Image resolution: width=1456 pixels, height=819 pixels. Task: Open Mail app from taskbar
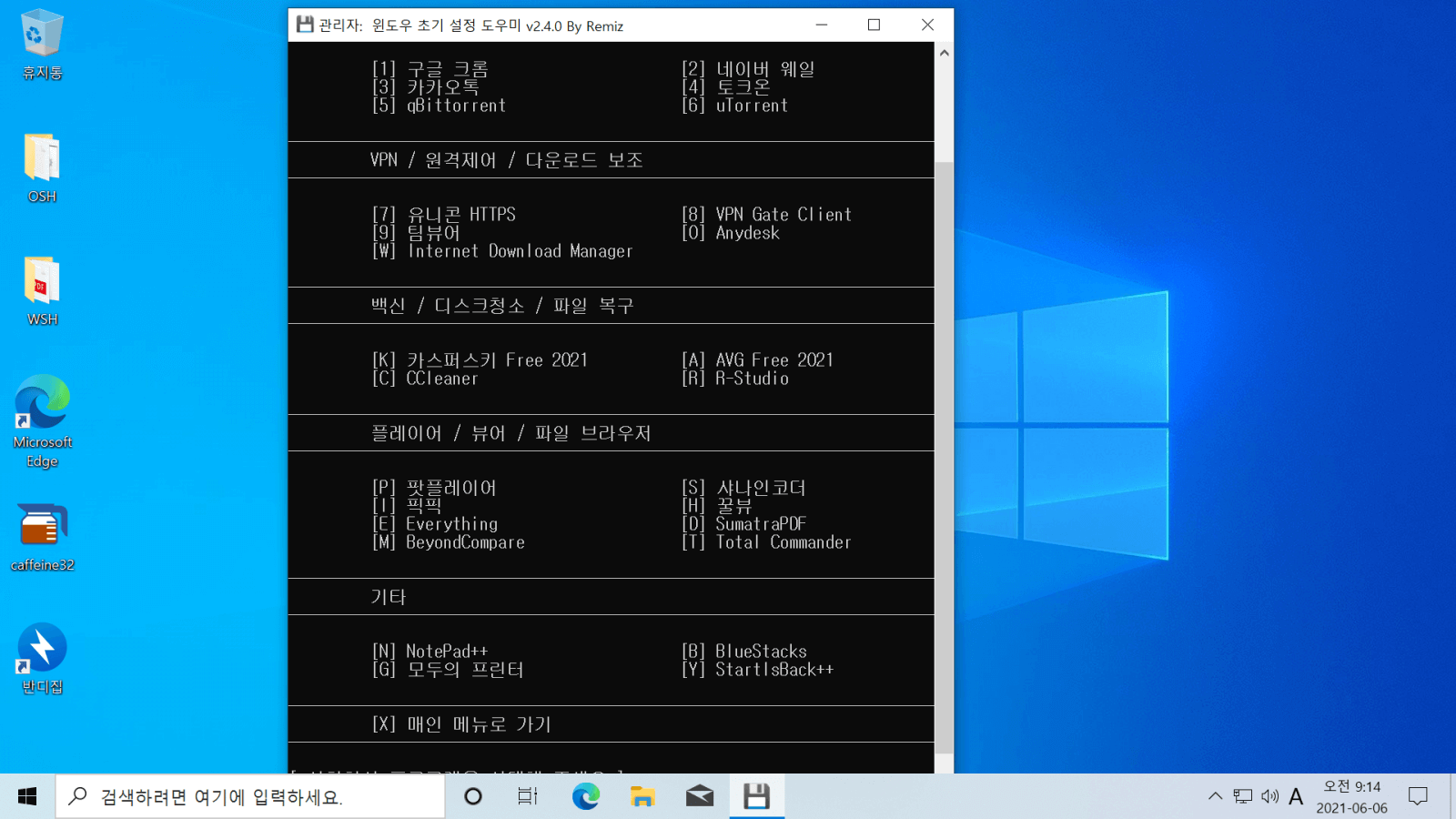coord(699,796)
